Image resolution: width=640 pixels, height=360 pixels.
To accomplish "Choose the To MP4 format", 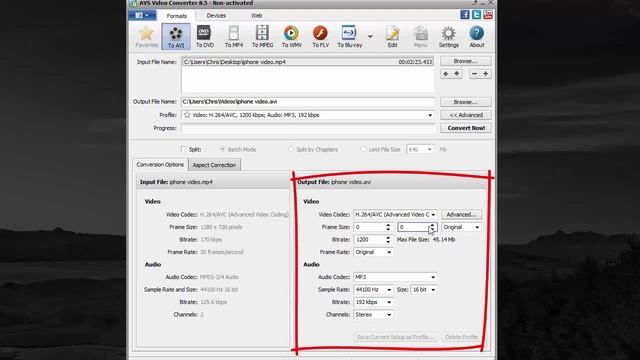I will coord(234,37).
